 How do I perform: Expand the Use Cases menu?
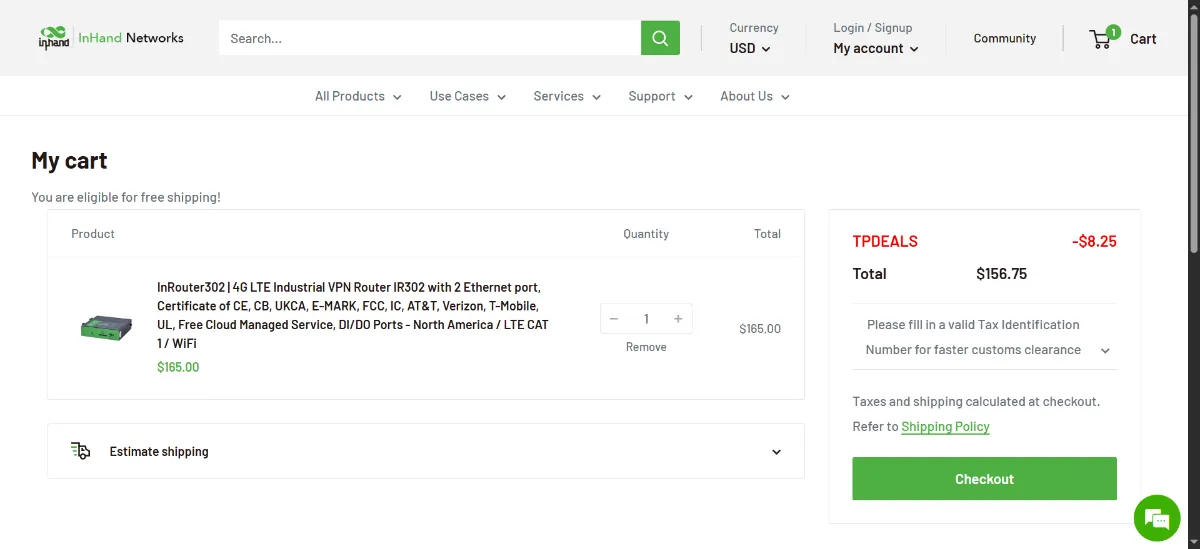click(467, 96)
